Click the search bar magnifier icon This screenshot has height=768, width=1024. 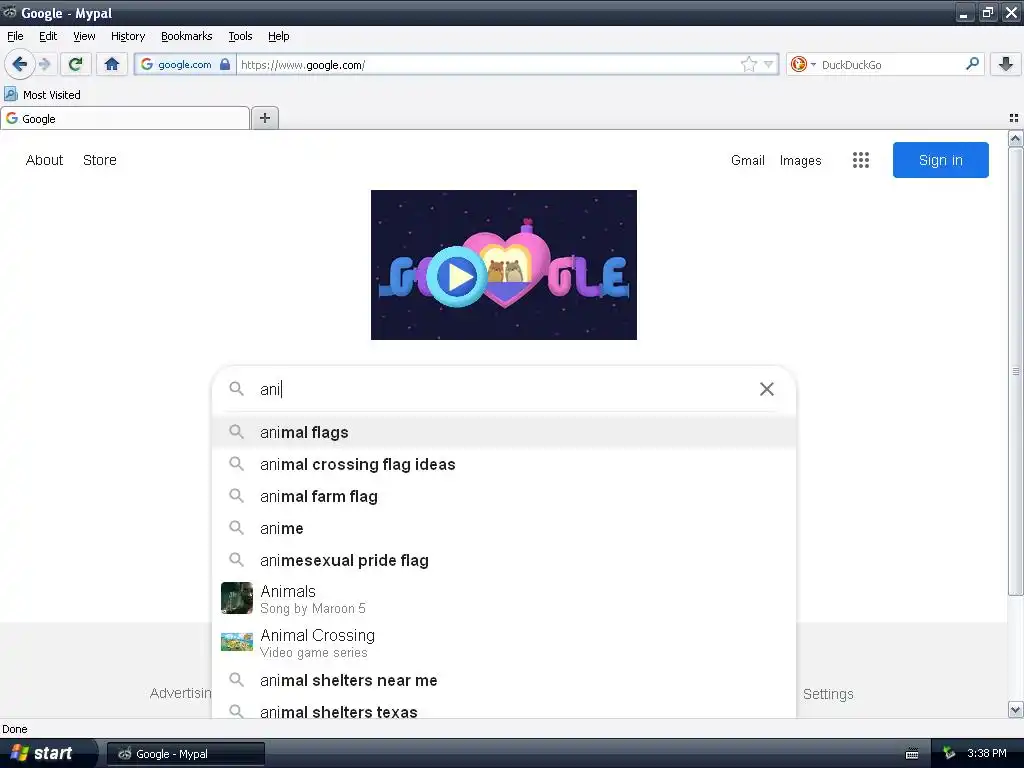pyautogui.click(x=972, y=64)
